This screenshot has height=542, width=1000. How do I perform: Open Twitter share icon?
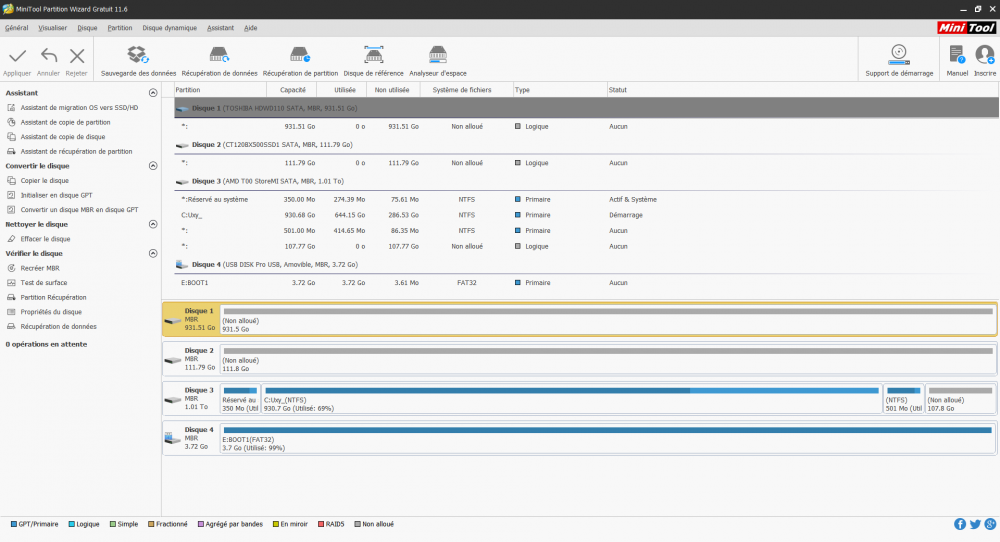tap(975, 524)
